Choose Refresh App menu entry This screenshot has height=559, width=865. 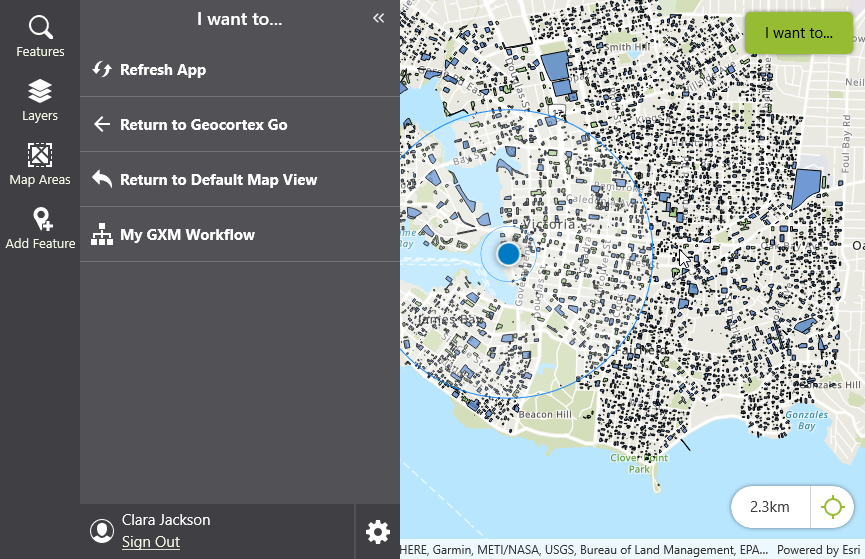[x=240, y=70]
